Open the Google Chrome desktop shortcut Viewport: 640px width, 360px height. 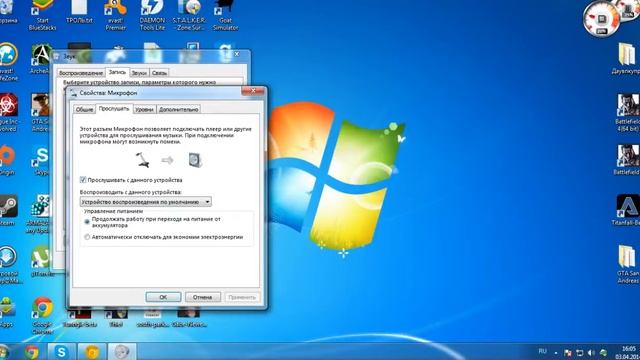click(x=42, y=315)
